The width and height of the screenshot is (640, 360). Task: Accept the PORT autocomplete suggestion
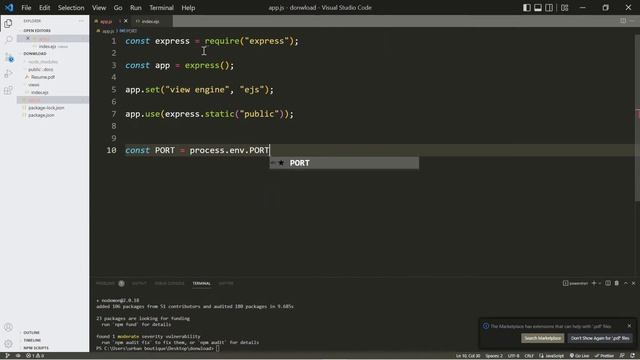click(344, 163)
